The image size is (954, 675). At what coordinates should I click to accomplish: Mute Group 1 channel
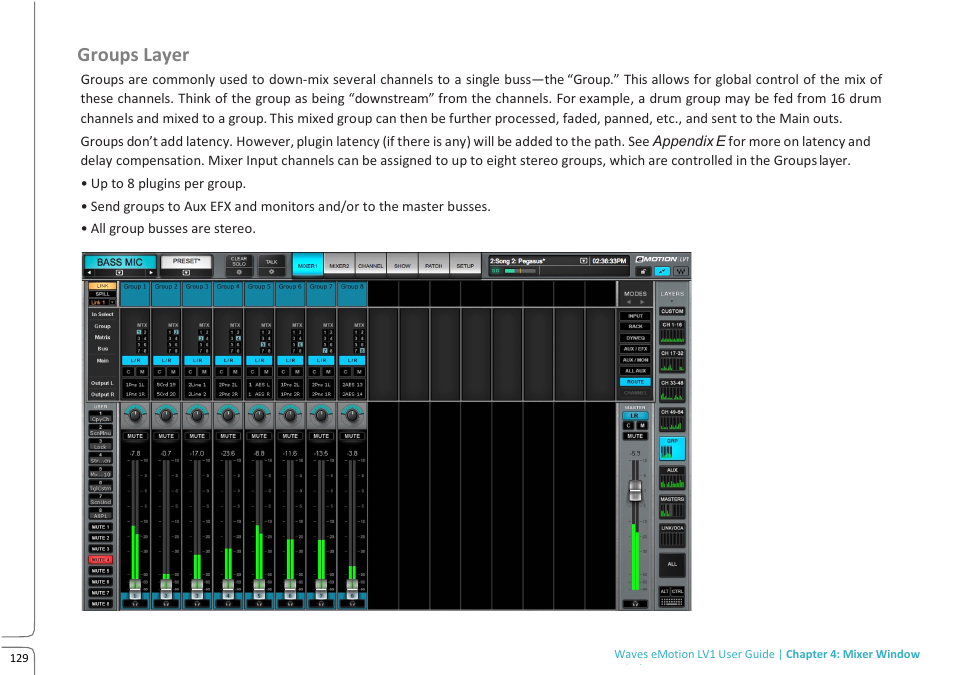(135, 436)
